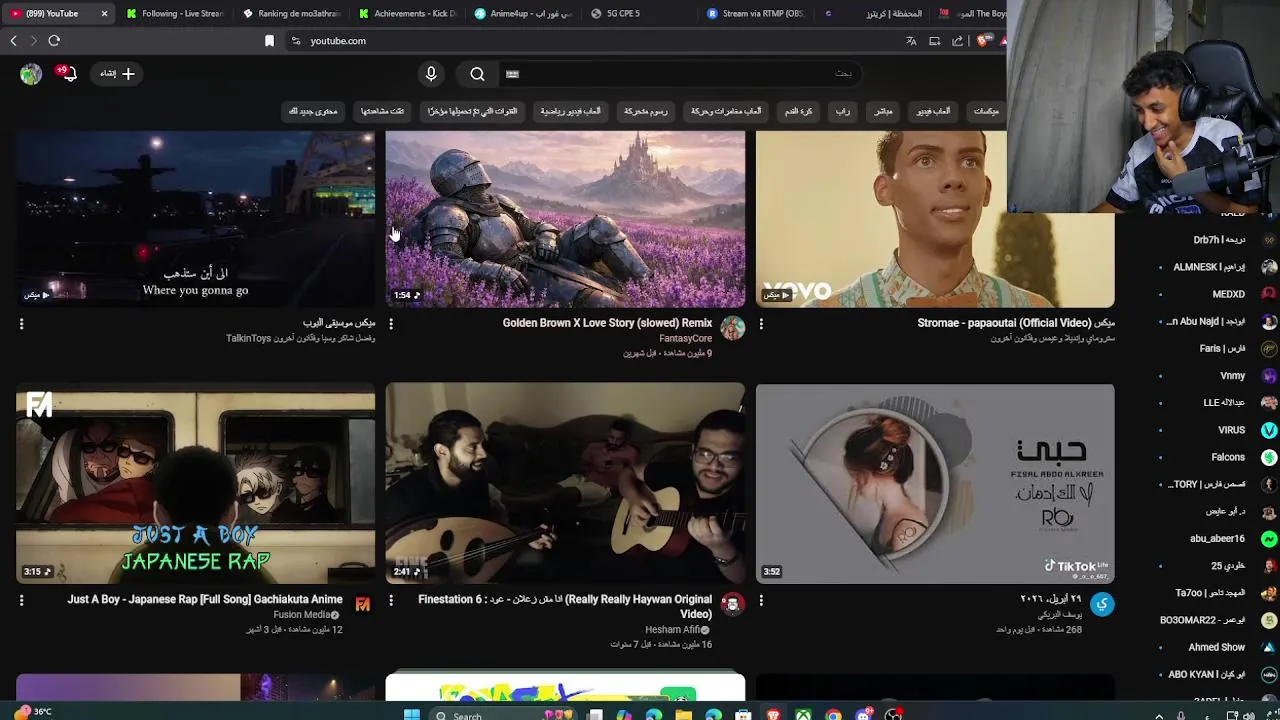Click the voice search microphone icon
This screenshot has height=720, width=1280.
[x=431, y=73]
